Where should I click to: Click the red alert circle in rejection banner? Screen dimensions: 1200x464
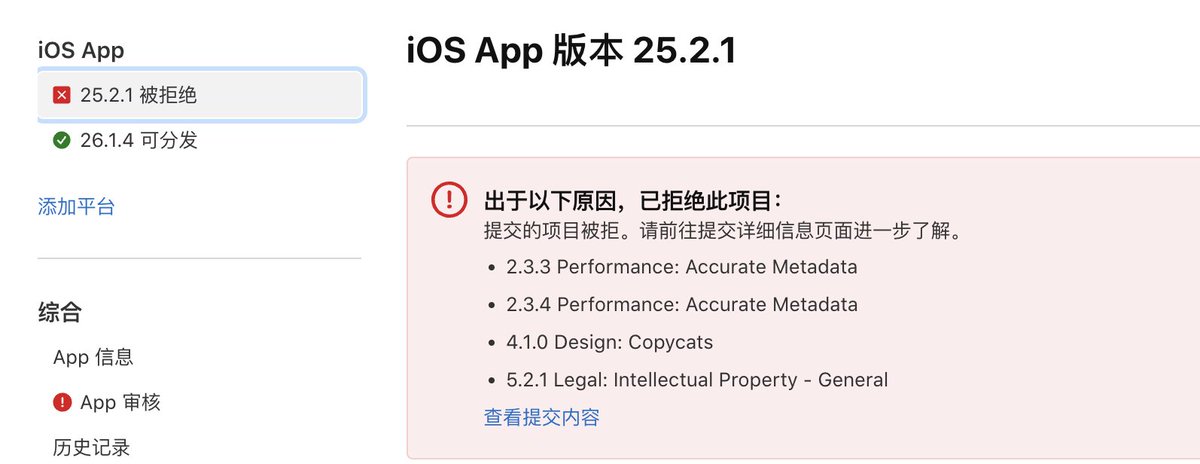click(x=449, y=199)
